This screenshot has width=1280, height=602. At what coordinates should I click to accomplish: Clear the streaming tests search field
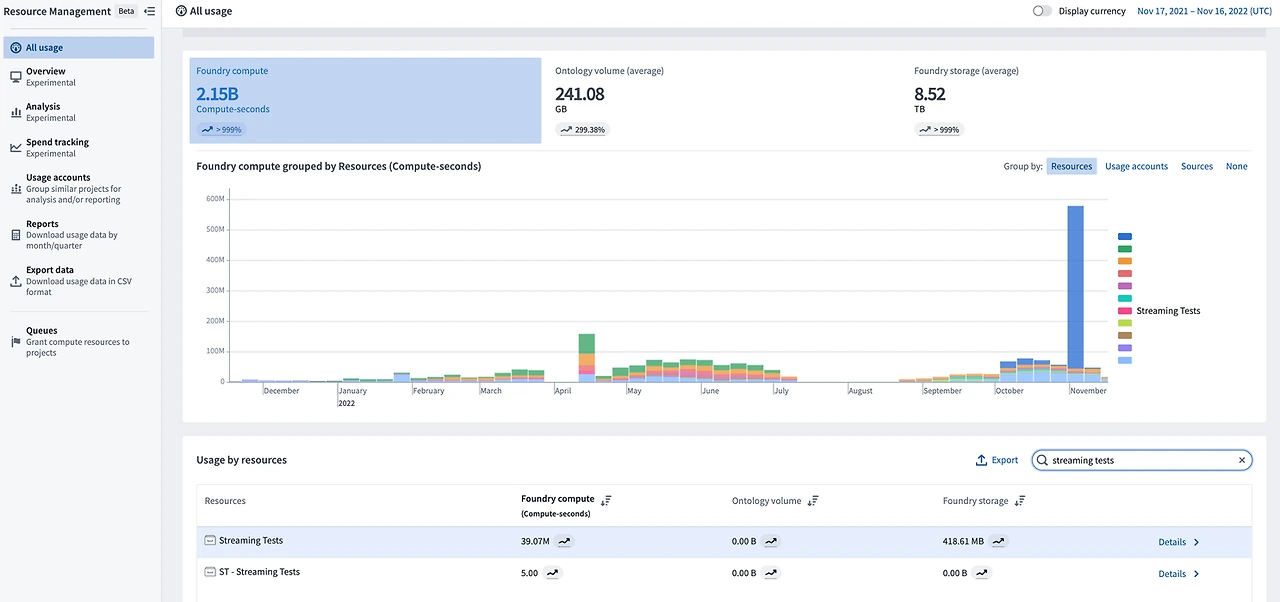tap(1242, 460)
